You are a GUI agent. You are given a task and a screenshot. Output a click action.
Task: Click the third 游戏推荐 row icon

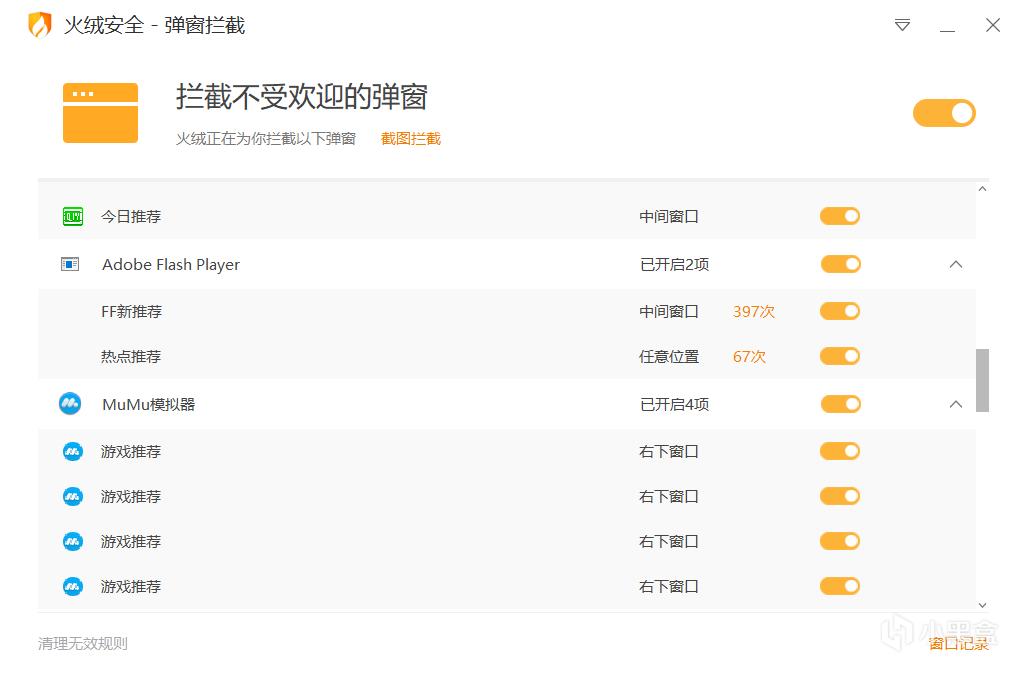coord(71,541)
